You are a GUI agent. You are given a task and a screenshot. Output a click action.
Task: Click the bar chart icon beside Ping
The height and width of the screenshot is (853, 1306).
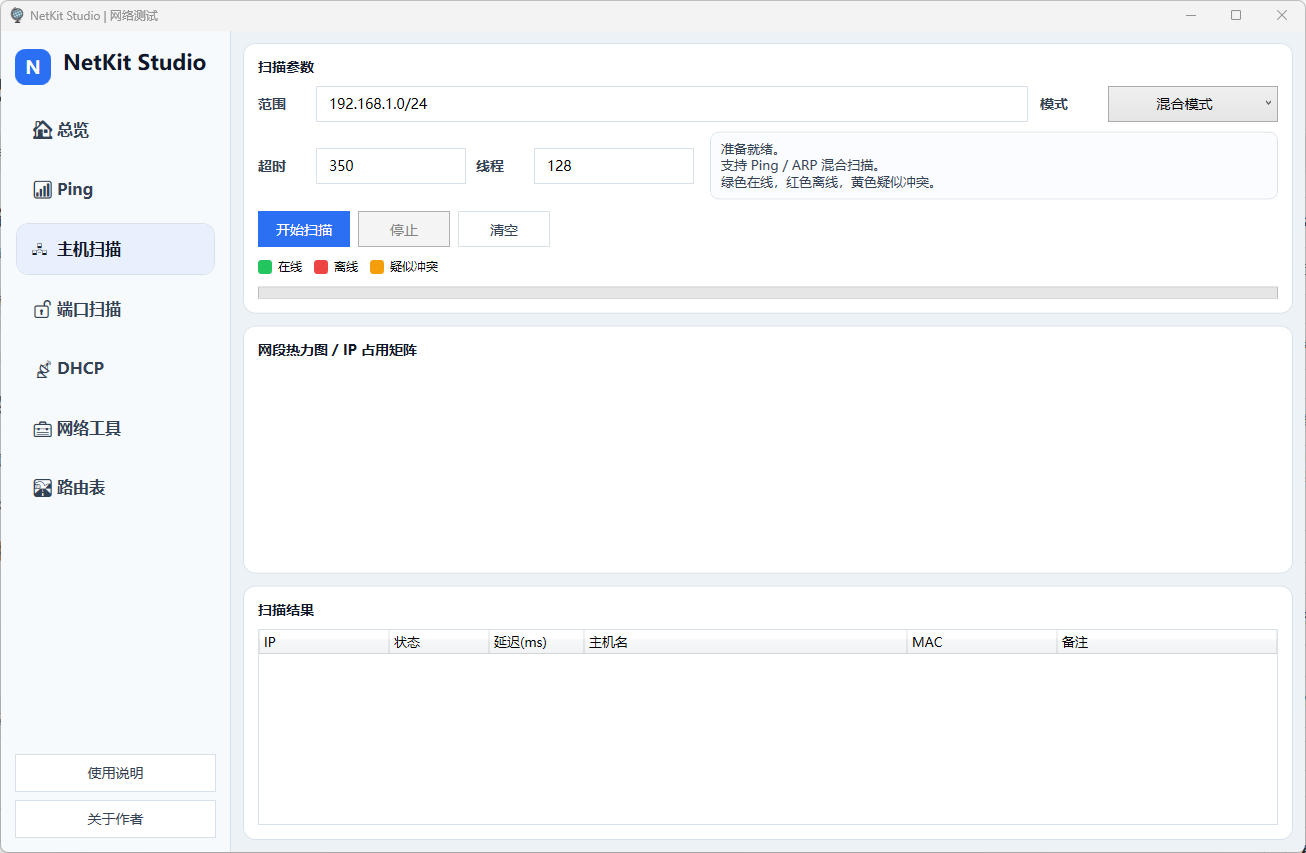42,190
